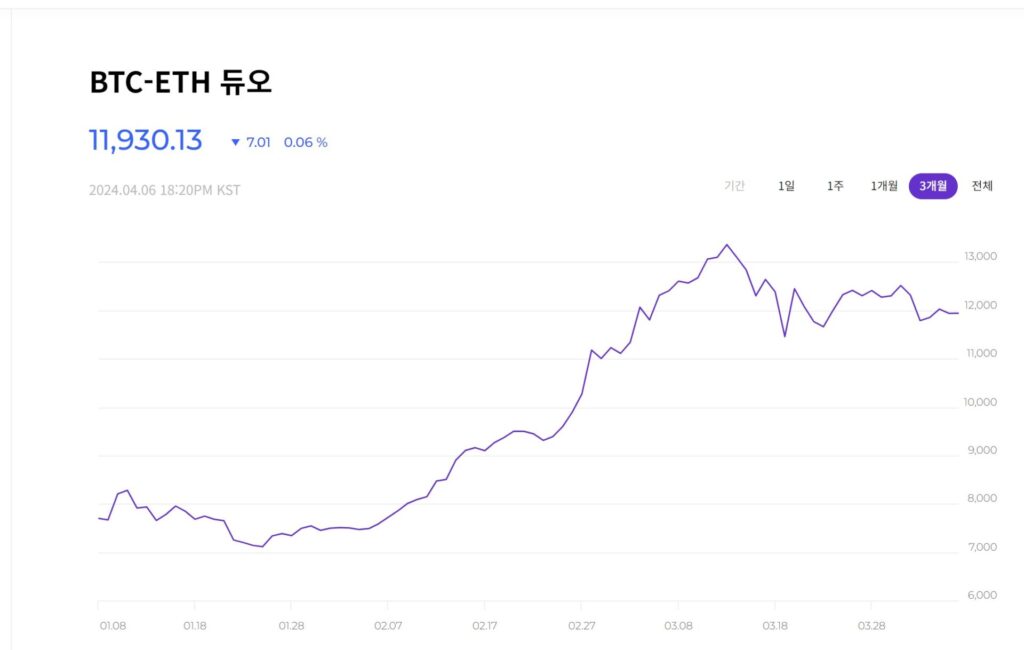
Task: Click the blue down-triangle price change icon
Action: point(235,142)
